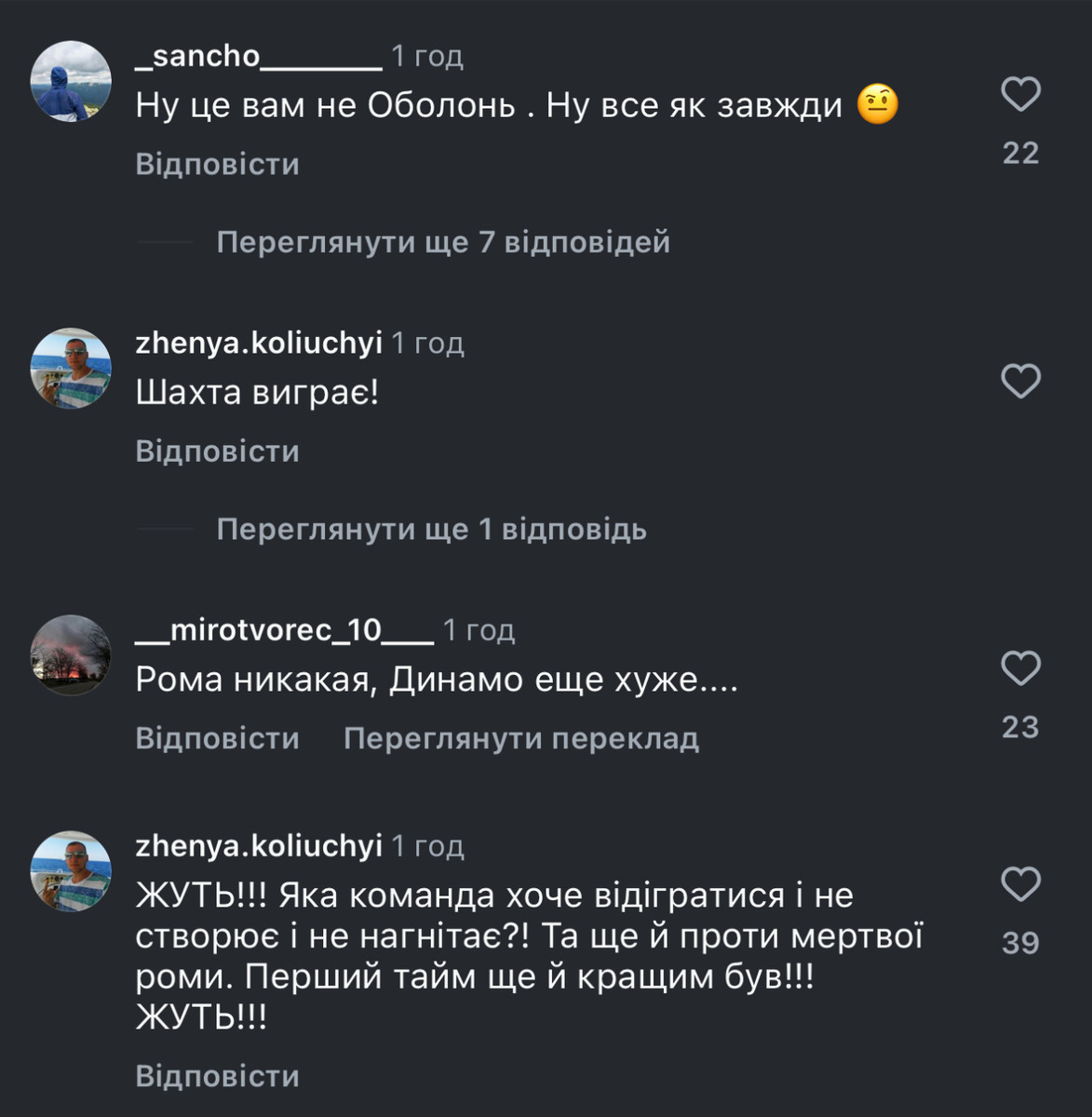Expand "Переглянути ще 1 відповідь" reply
Image resolution: width=1092 pixels, height=1117 pixels.
(x=431, y=530)
